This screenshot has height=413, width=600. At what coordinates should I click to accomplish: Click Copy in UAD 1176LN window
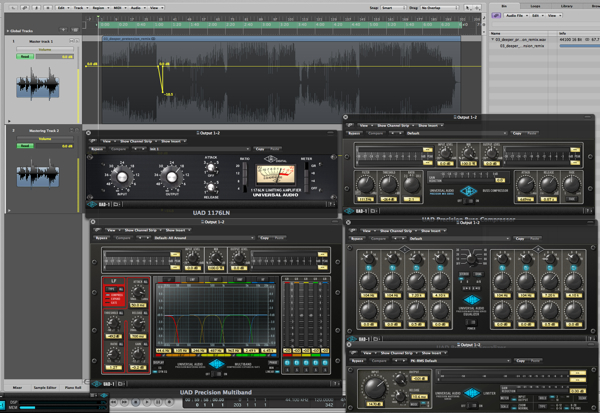[x=260, y=149]
